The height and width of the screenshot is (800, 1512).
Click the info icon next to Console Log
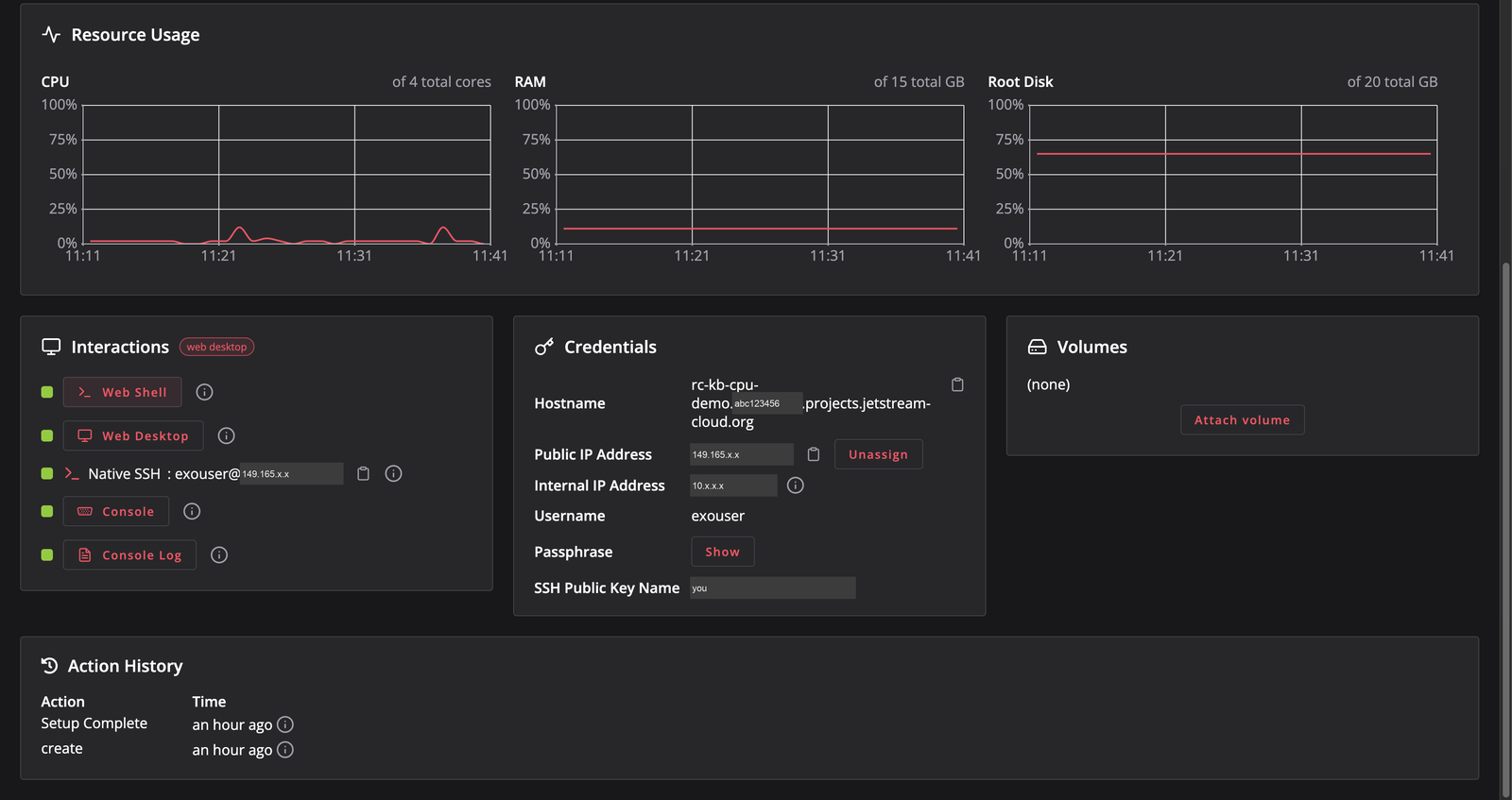[x=219, y=554]
